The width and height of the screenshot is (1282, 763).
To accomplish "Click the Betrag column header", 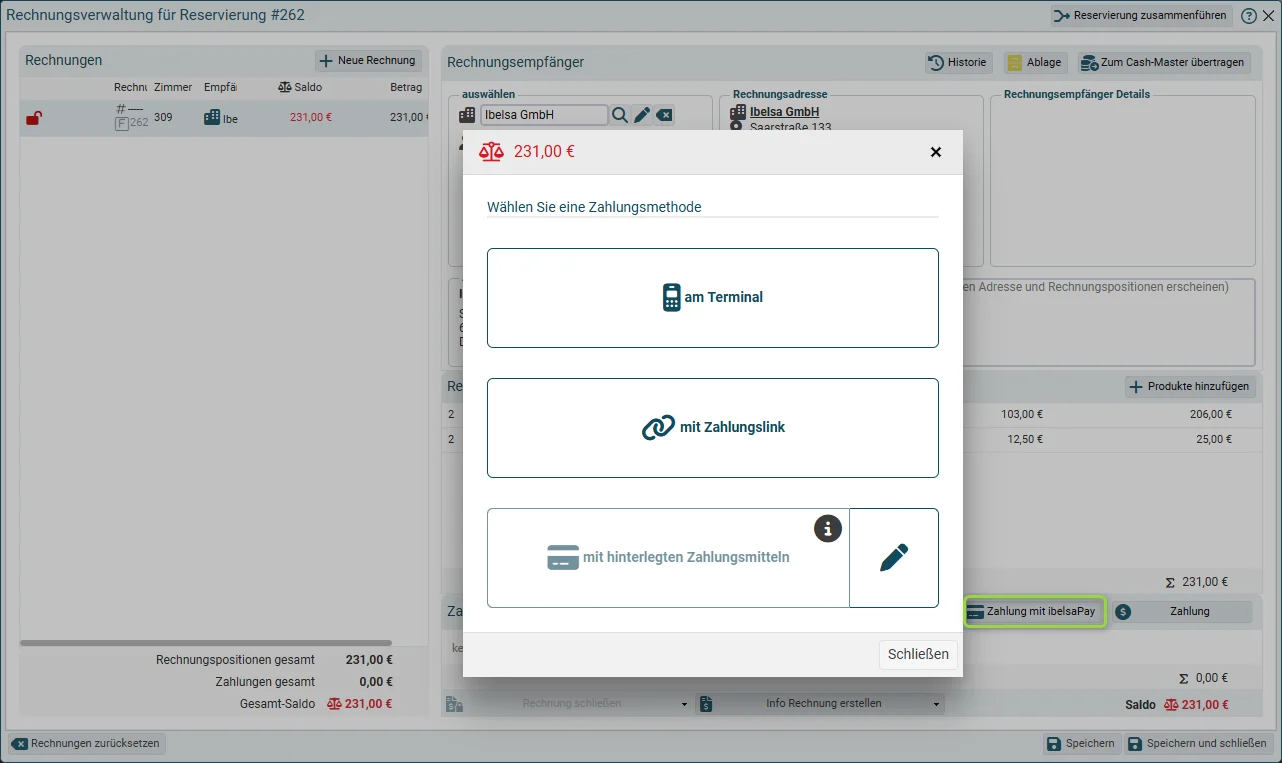I will 406,88.
